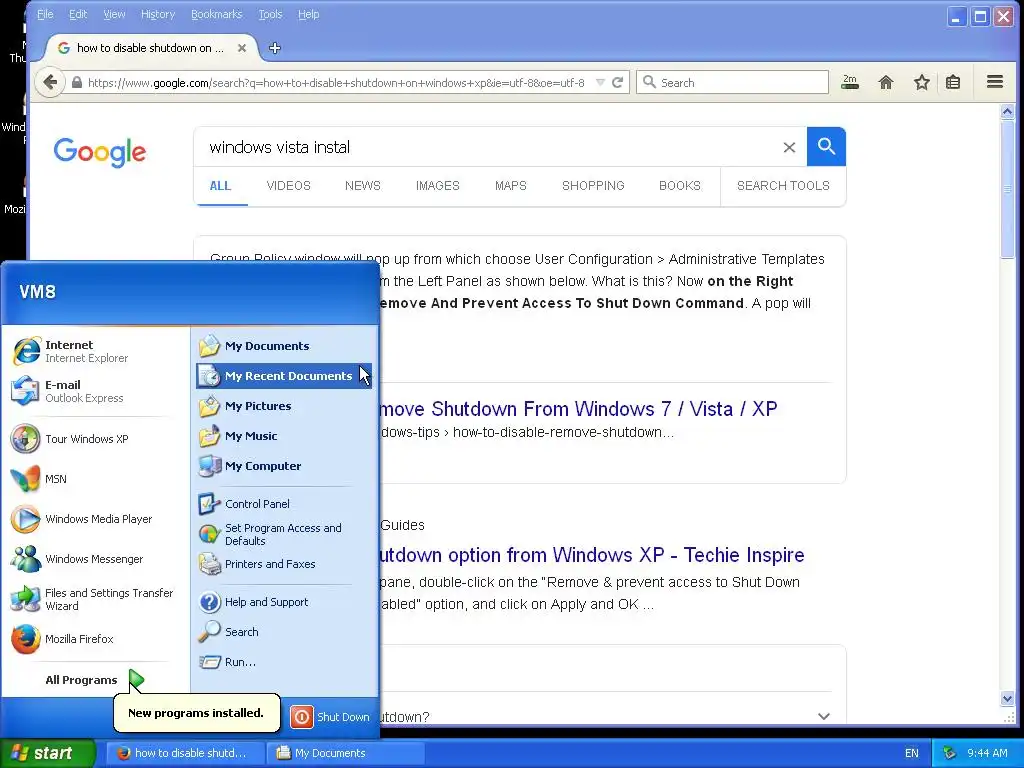Open the Edit menu
The width and height of the screenshot is (1024, 768).
pos(78,14)
